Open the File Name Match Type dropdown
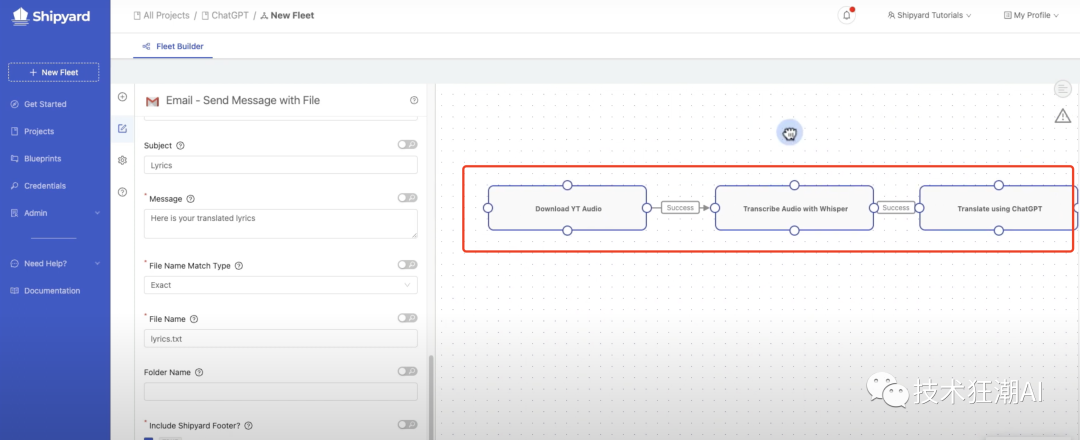The image size is (1080, 440). click(x=280, y=285)
